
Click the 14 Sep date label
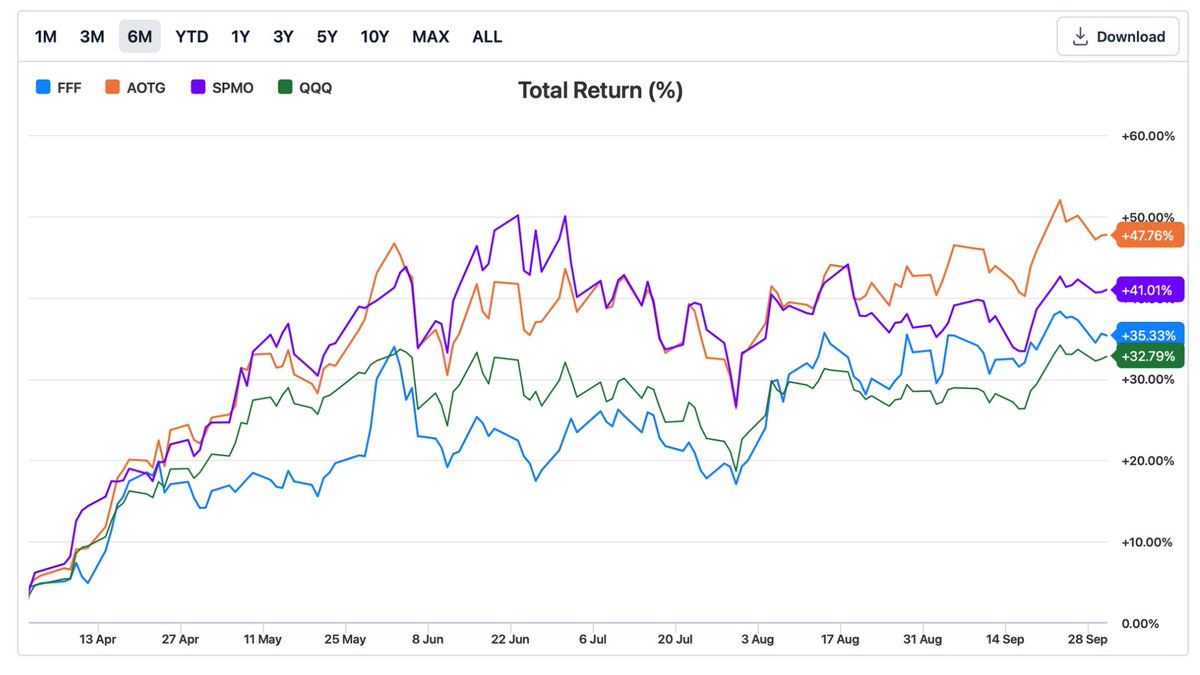click(1007, 638)
